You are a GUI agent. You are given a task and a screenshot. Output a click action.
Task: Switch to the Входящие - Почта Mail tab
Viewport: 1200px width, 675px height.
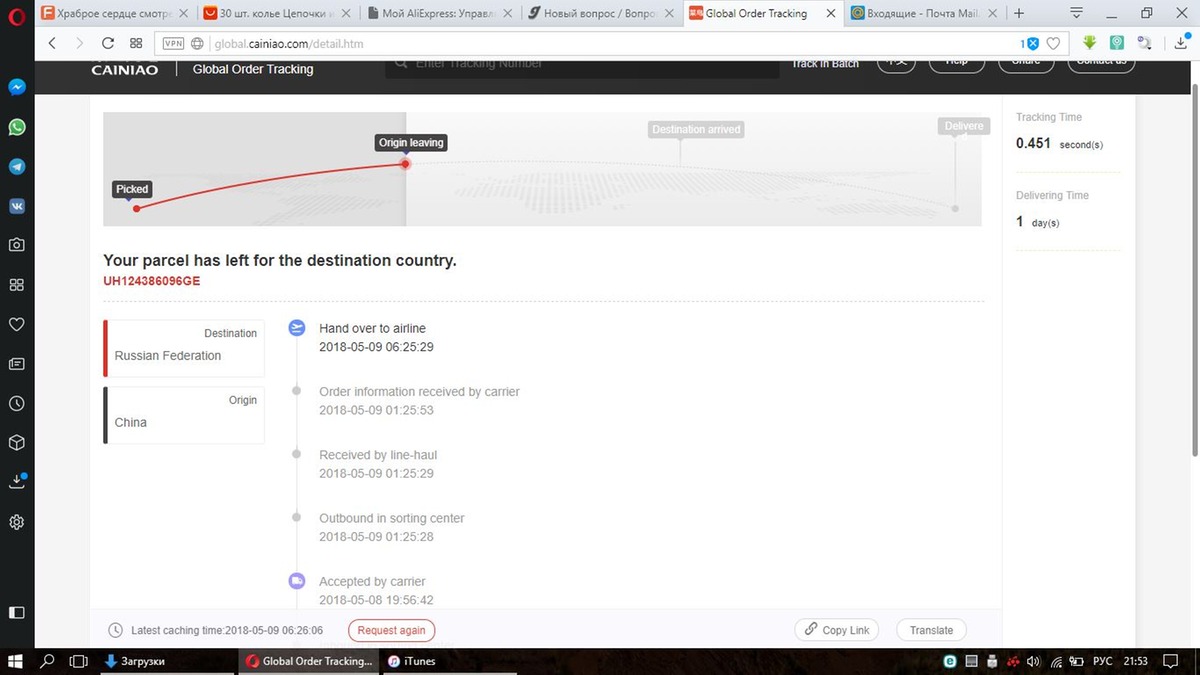925,14
